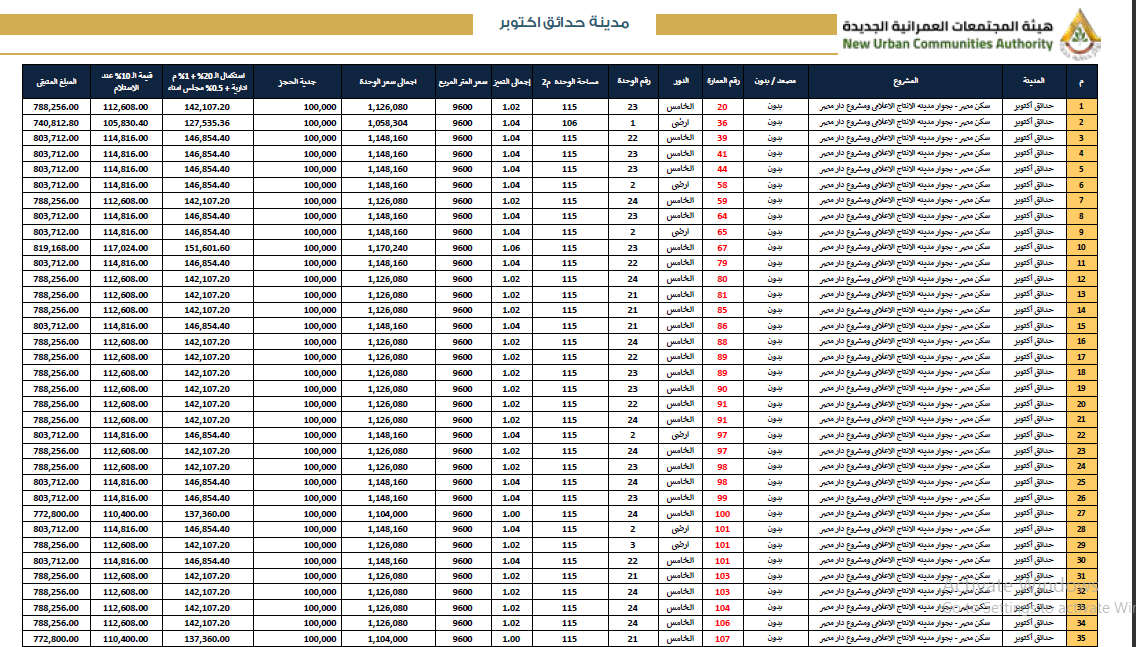Select the 'جدية الحجز' column header
Screen dimensions: 1136x647
click(x=298, y=82)
